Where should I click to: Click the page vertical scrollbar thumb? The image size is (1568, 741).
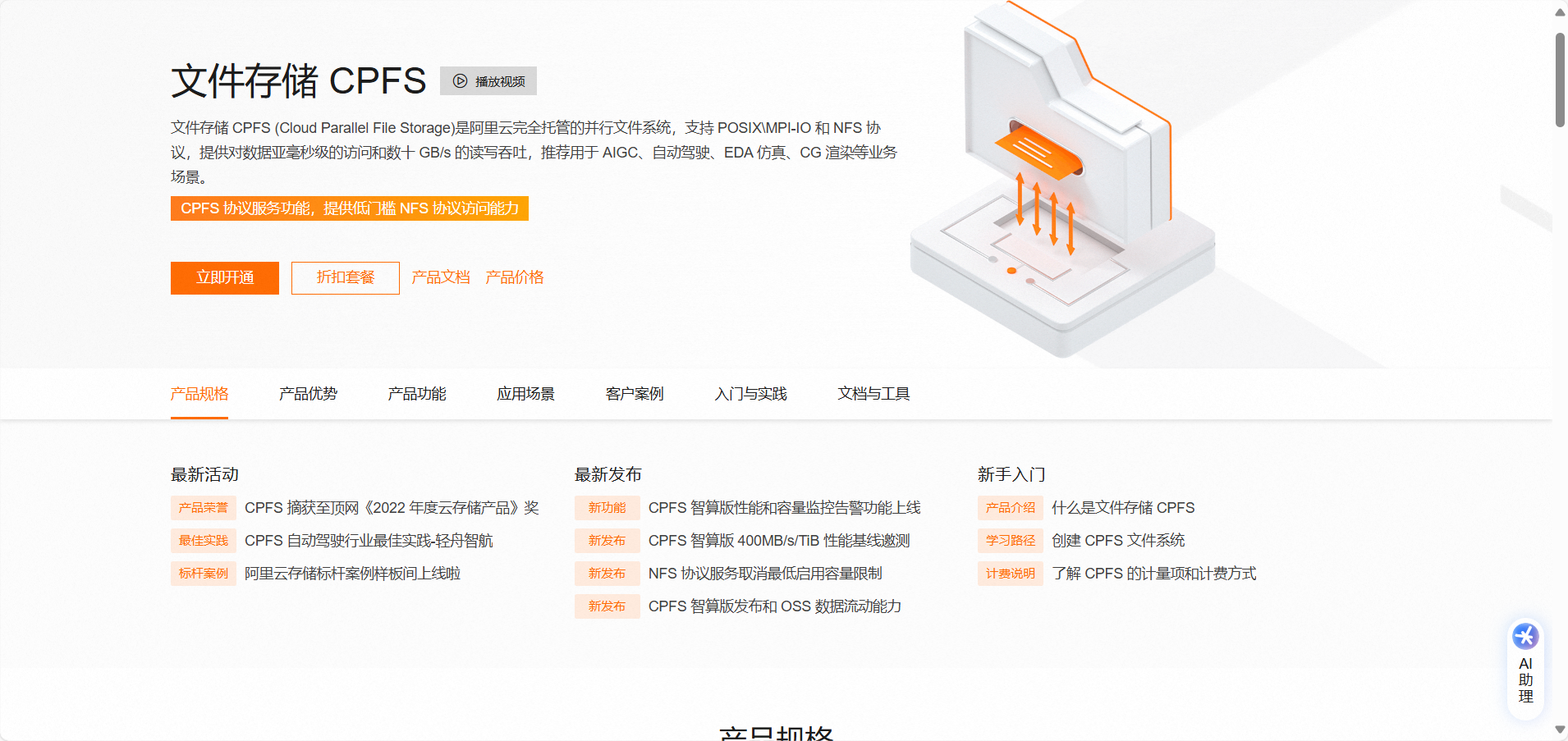1560,80
